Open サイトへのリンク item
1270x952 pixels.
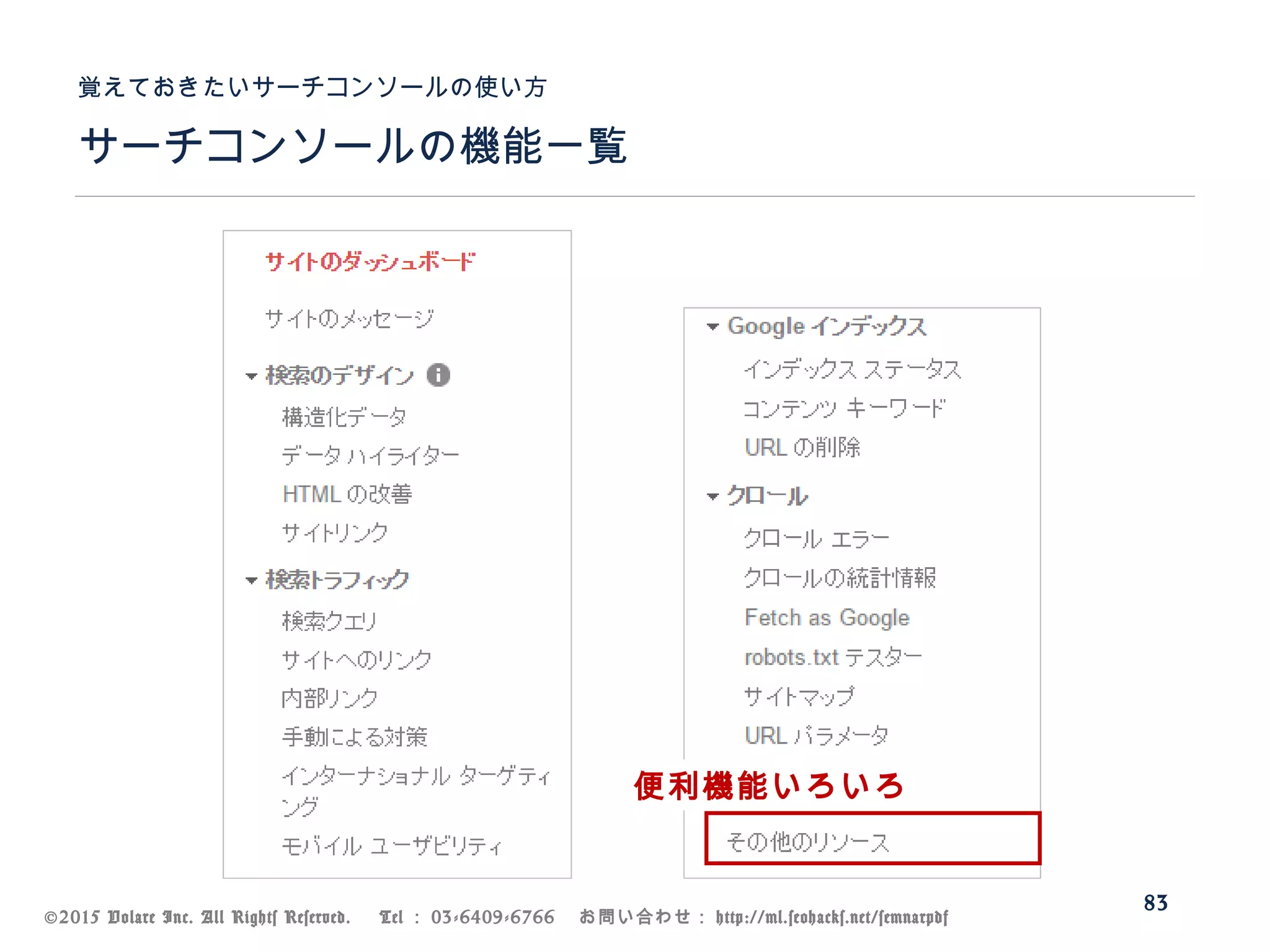tap(357, 659)
